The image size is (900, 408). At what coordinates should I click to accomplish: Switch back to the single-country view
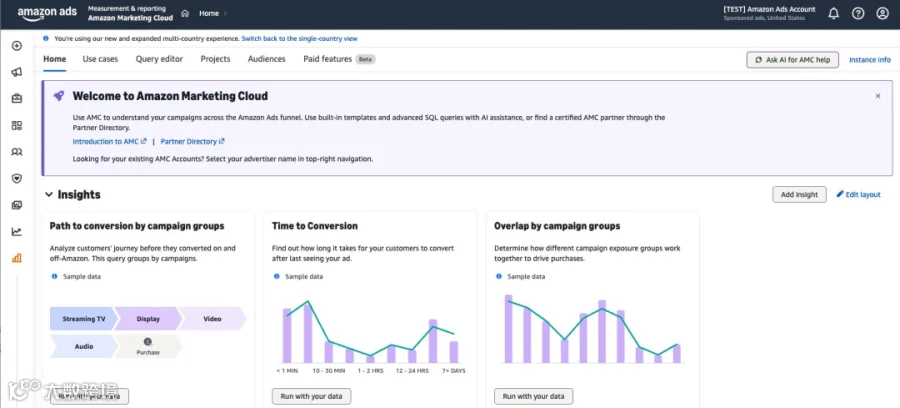pos(300,38)
